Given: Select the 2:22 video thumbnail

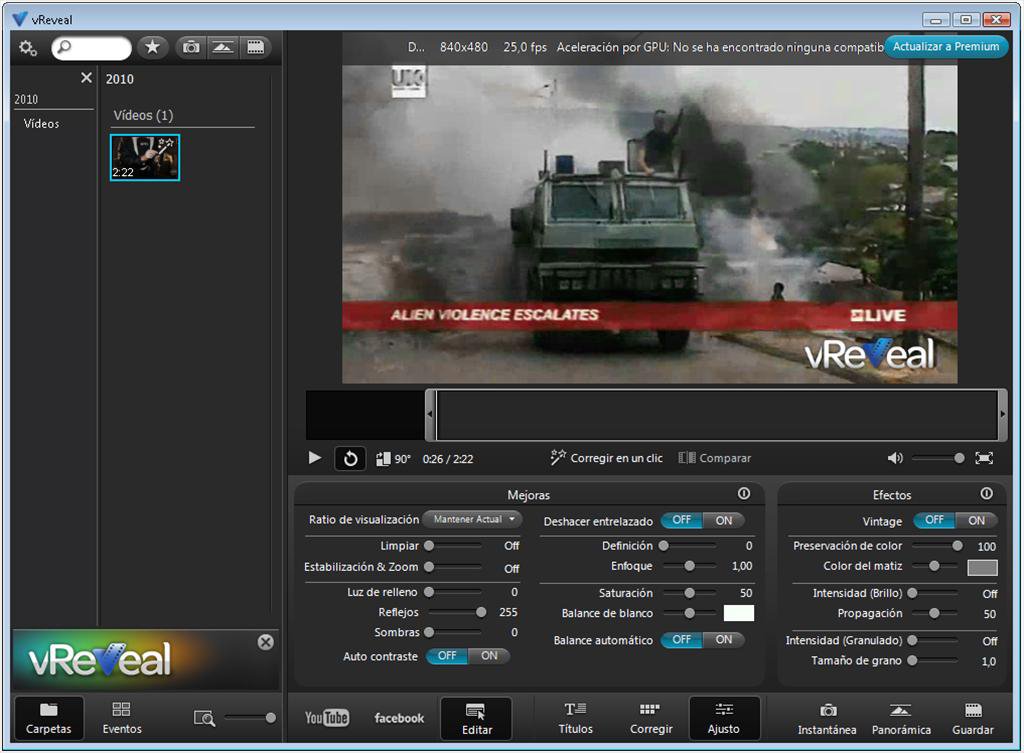Looking at the screenshot, I should click(x=144, y=157).
